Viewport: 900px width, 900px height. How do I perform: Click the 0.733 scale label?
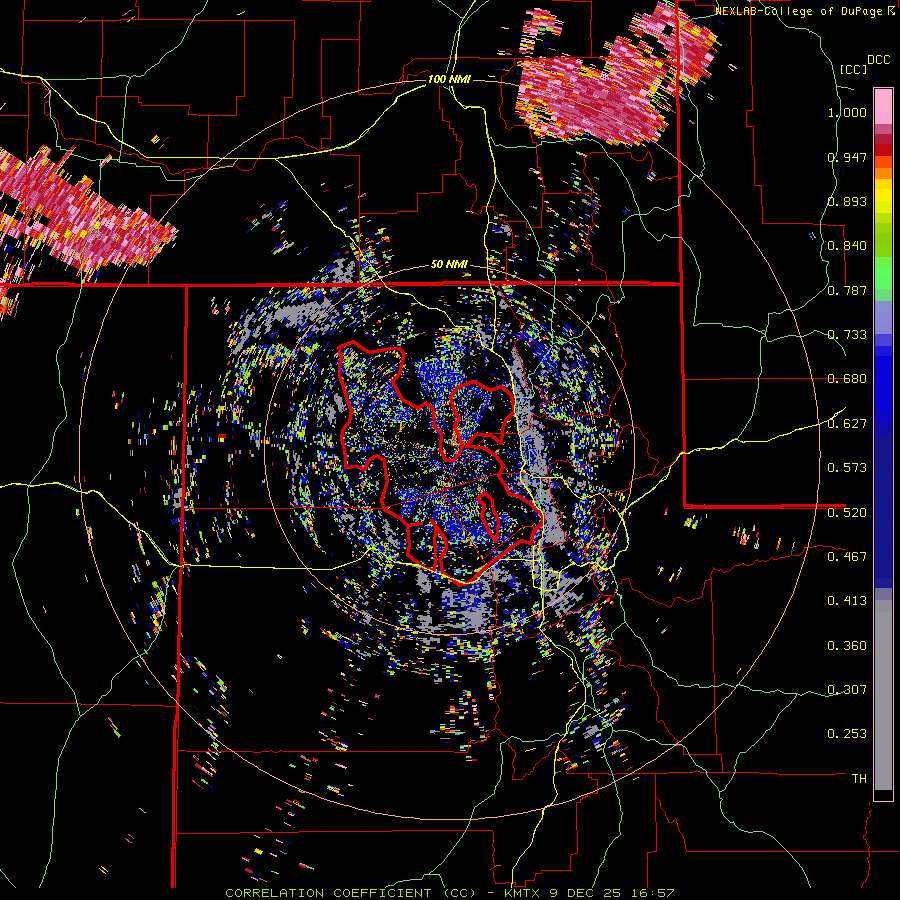point(847,335)
